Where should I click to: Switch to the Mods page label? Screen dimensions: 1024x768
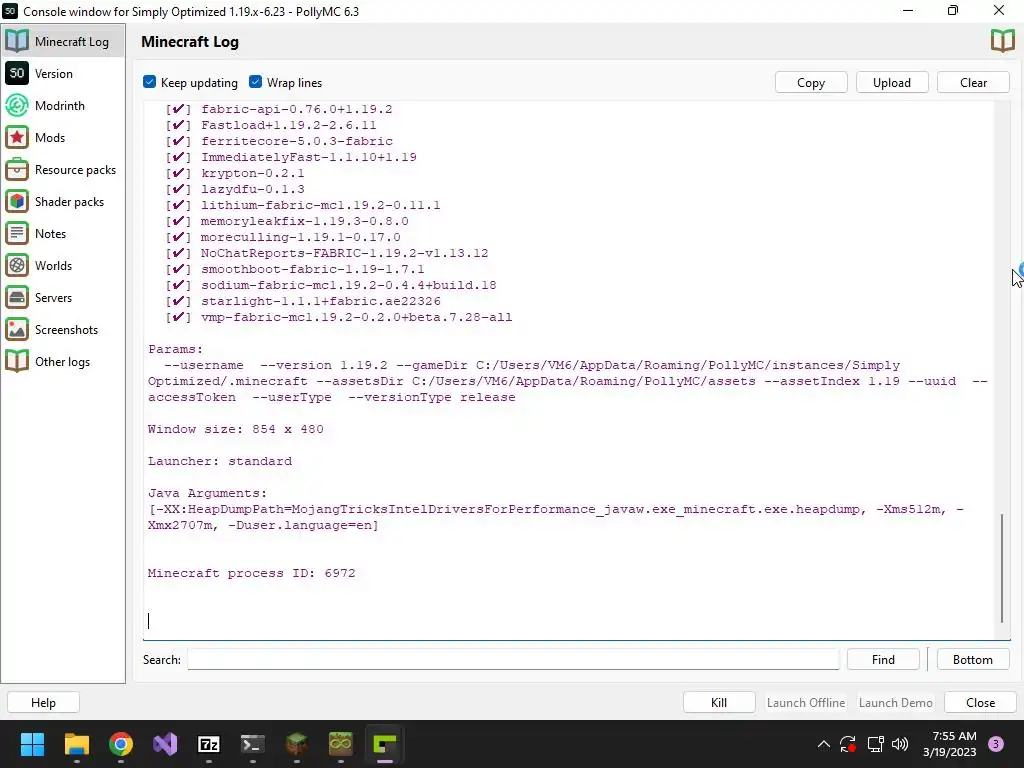[50, 138]
